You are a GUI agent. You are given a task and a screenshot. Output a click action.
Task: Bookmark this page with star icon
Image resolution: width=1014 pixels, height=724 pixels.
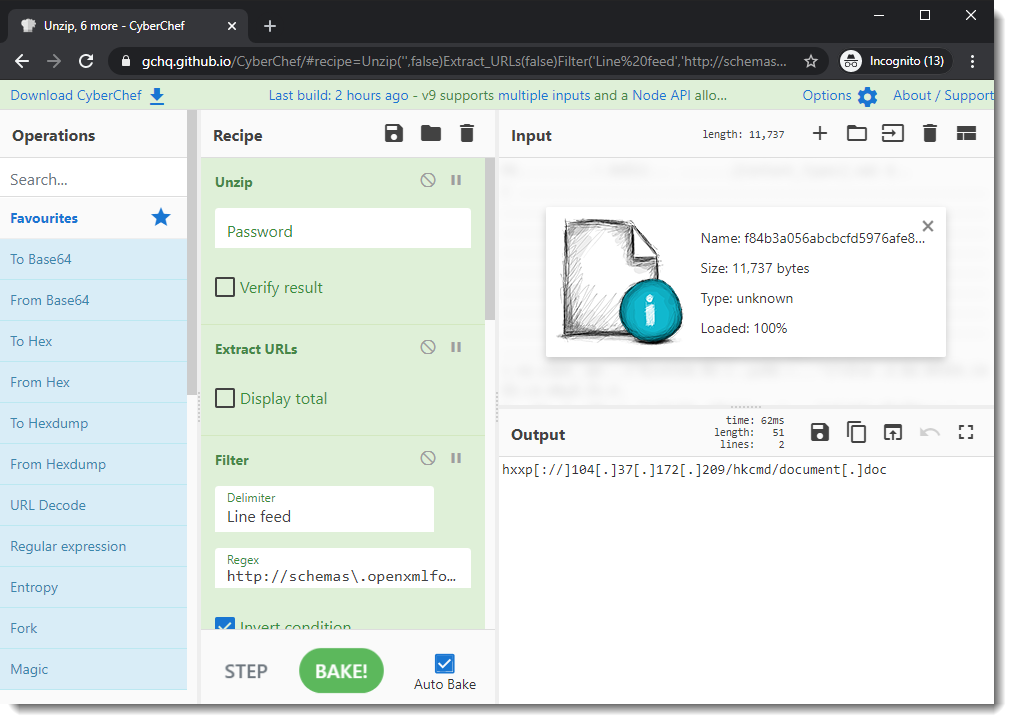[811, 61]
